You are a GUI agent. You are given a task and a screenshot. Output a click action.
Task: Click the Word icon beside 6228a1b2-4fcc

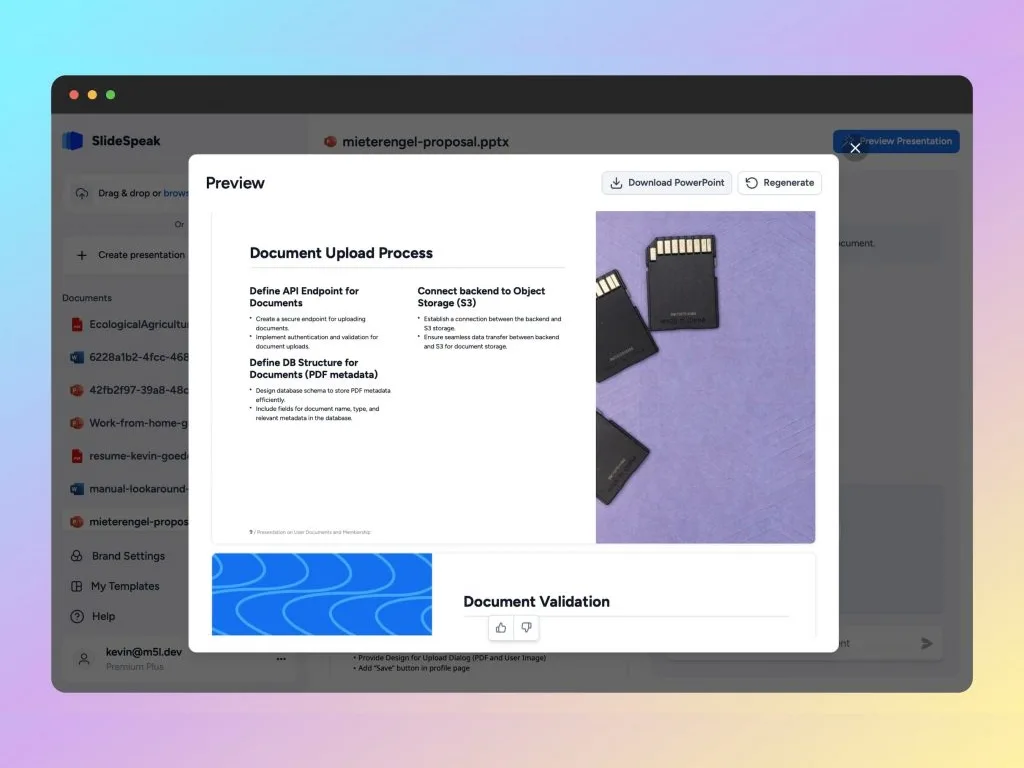[x=76, y=357]
